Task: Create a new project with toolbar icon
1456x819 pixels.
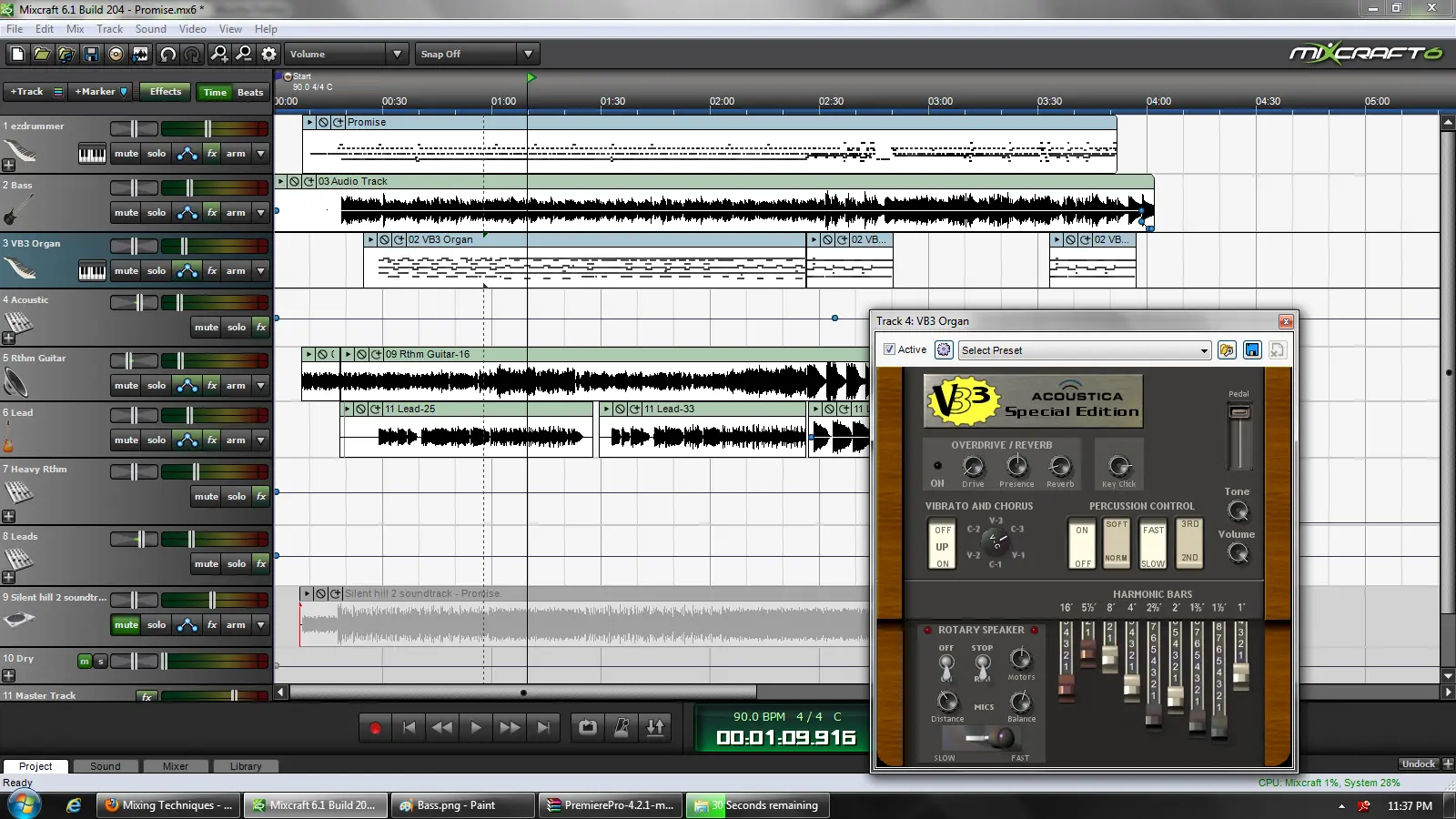Action: tap(17, 55)
